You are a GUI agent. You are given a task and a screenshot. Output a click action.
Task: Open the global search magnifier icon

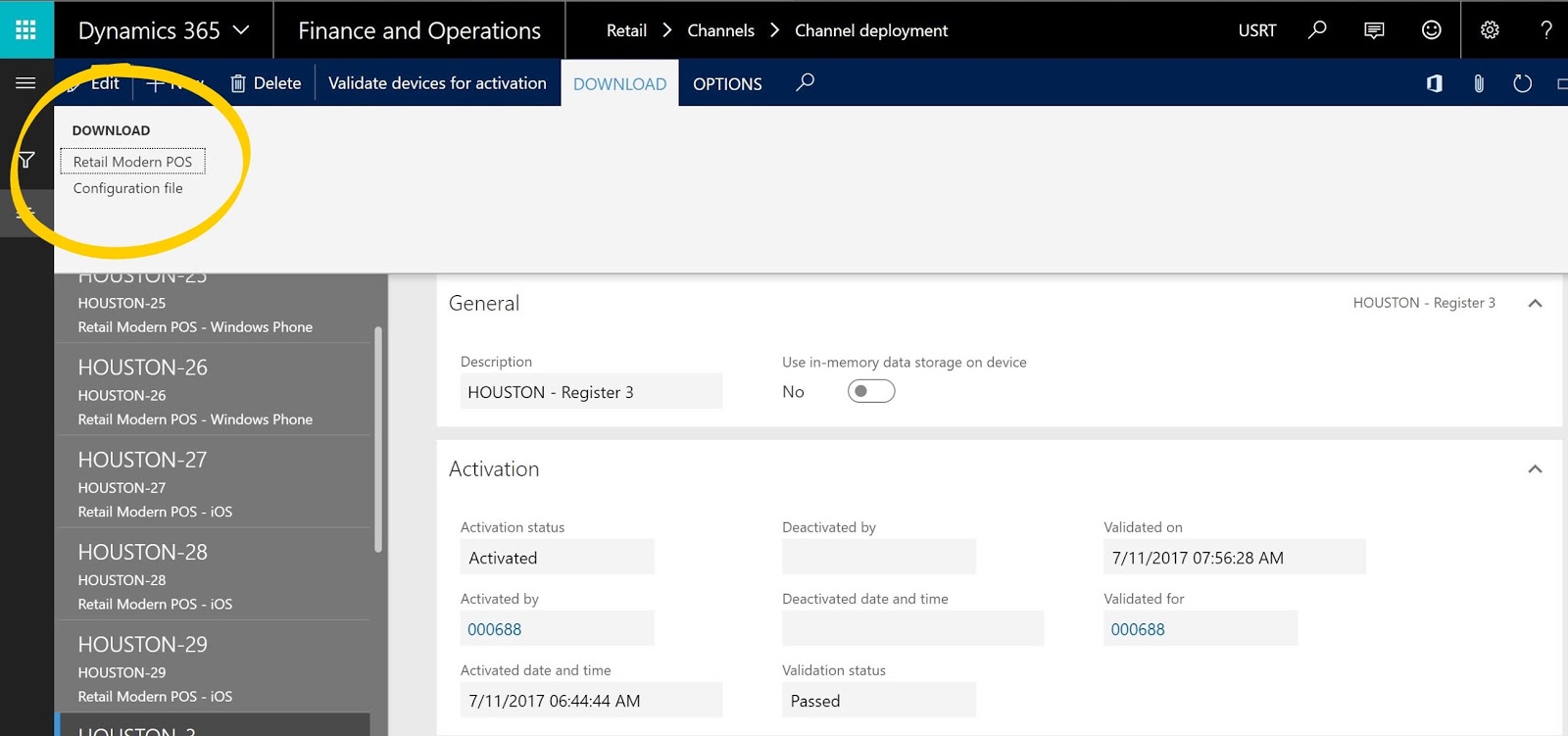point(1317,30)
